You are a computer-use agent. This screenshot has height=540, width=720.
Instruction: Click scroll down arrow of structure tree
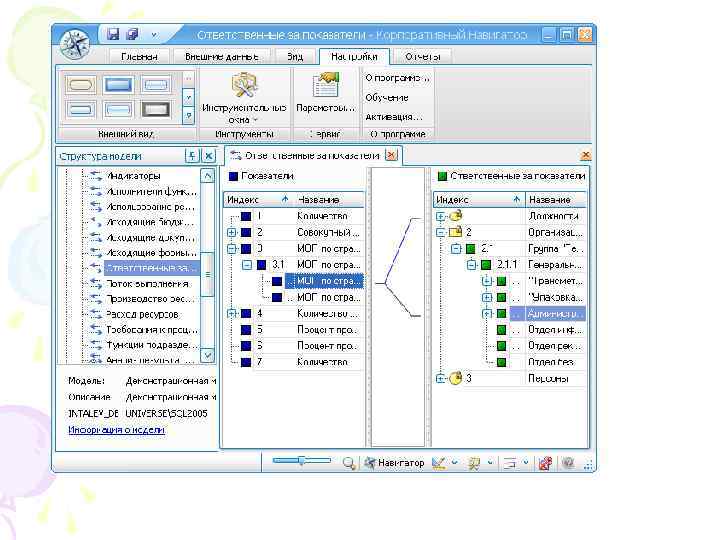coord(208,355)
